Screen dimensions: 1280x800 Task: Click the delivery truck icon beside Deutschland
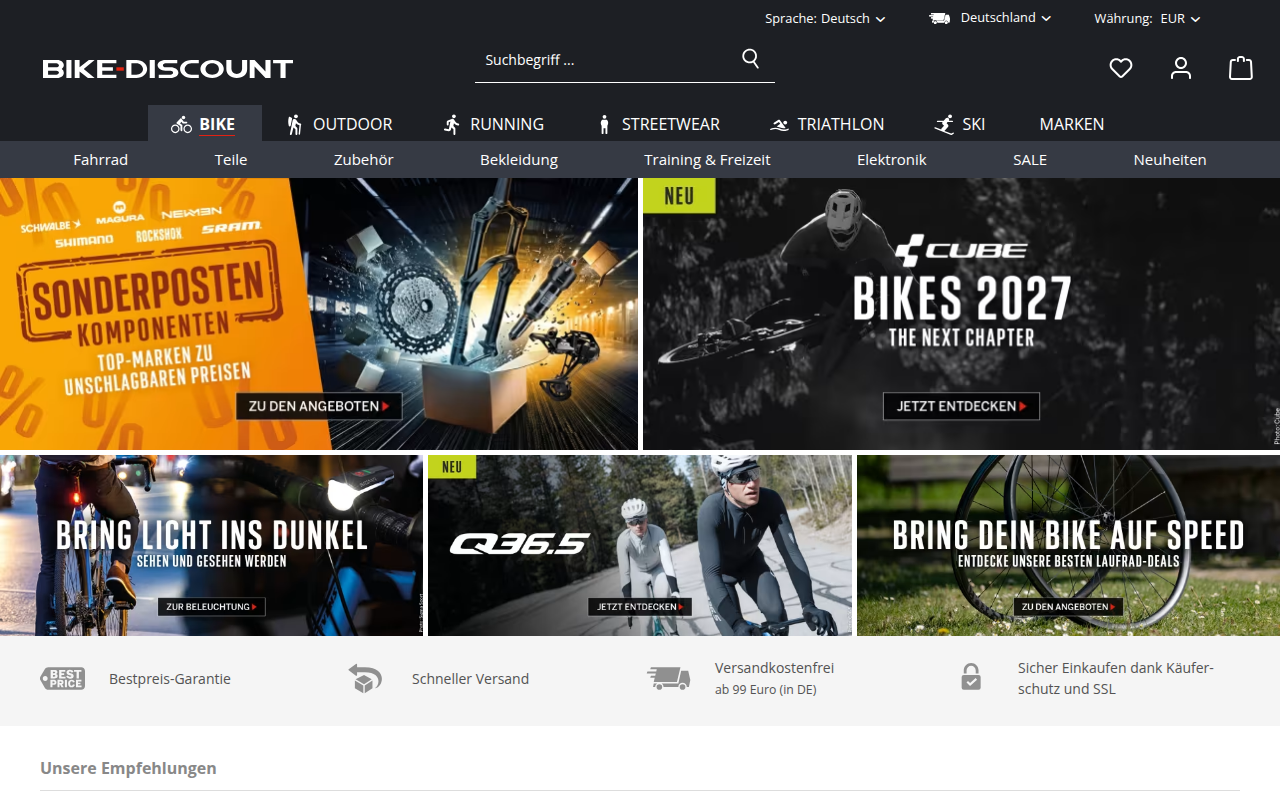[x=939, y=18]
